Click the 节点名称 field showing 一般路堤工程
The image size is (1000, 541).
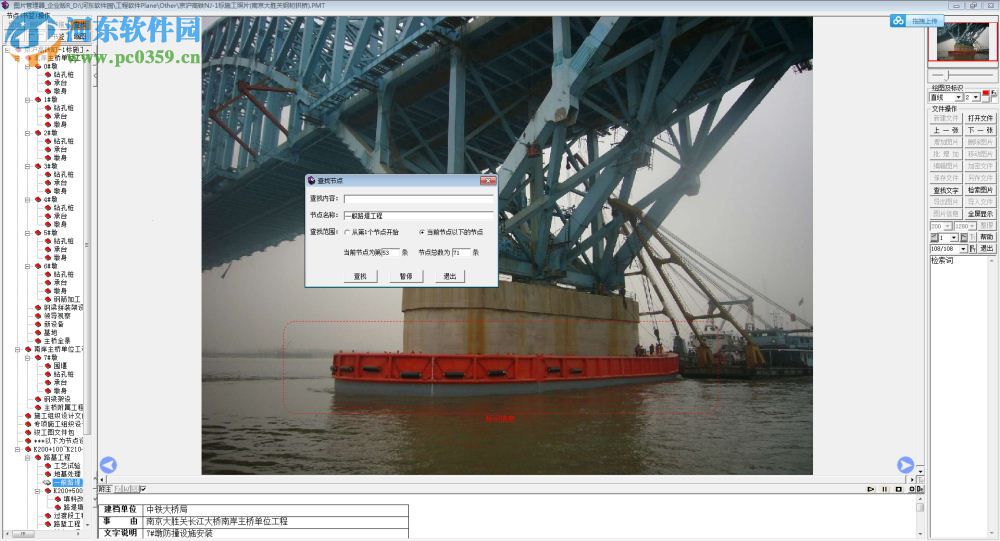tap(419, 216)
